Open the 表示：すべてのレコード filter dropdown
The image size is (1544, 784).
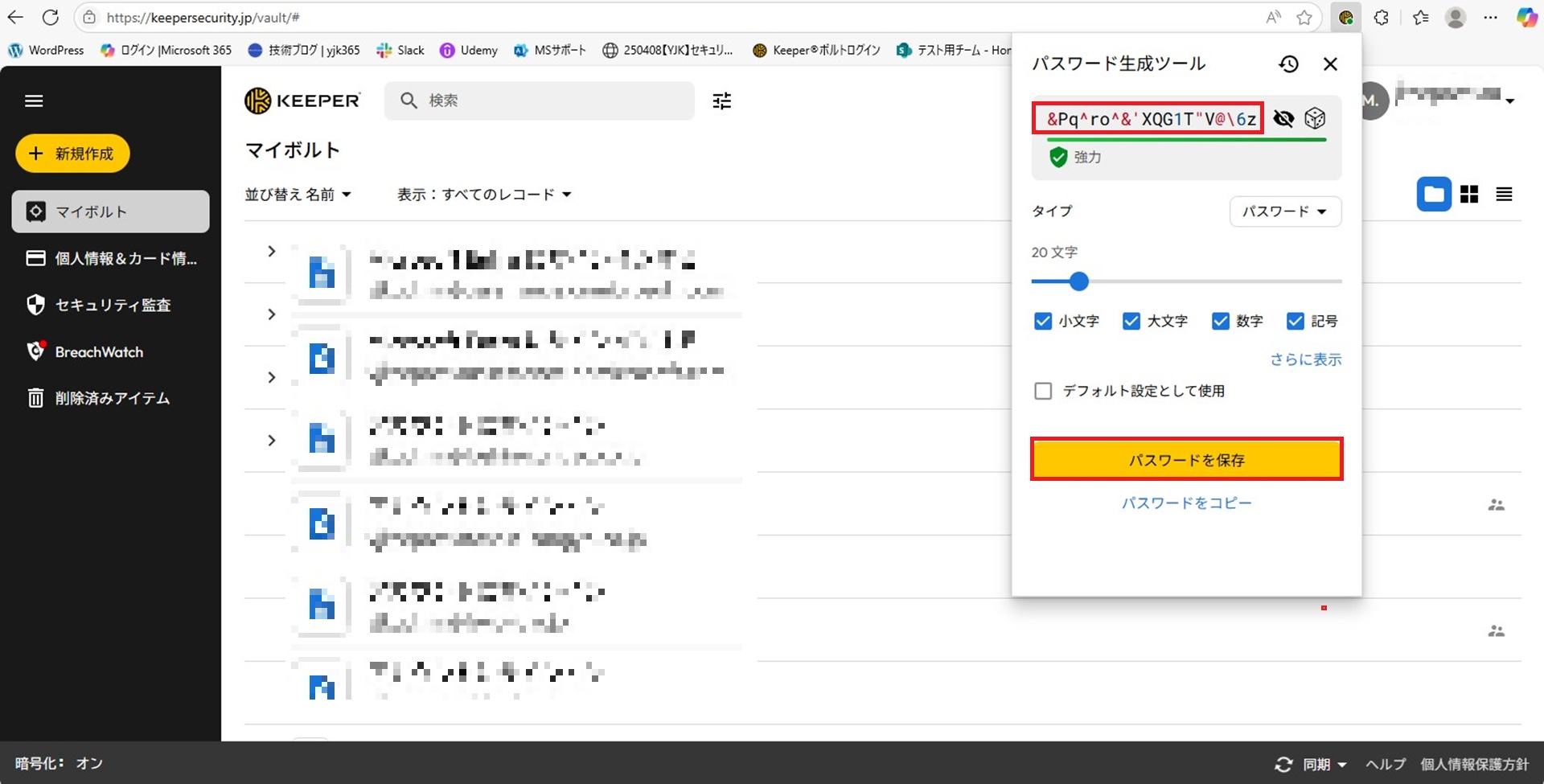click(483, 195)
